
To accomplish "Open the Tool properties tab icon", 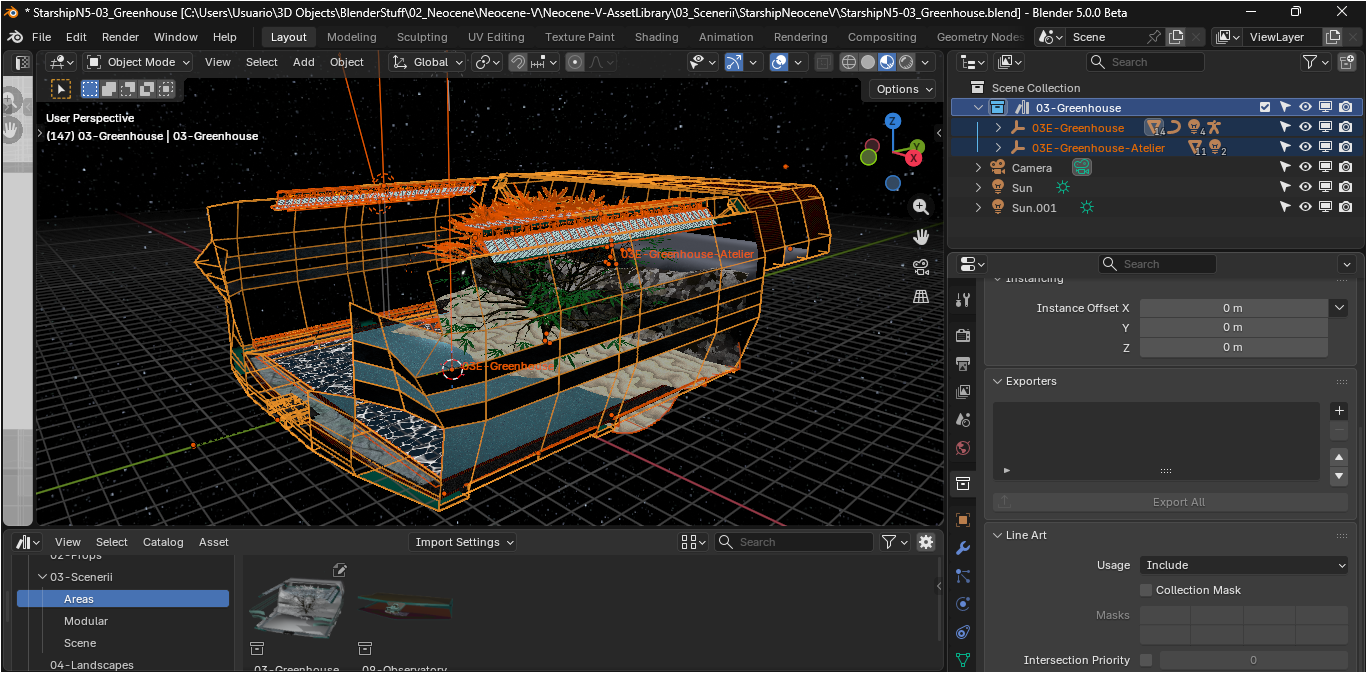I will (963, 300).
